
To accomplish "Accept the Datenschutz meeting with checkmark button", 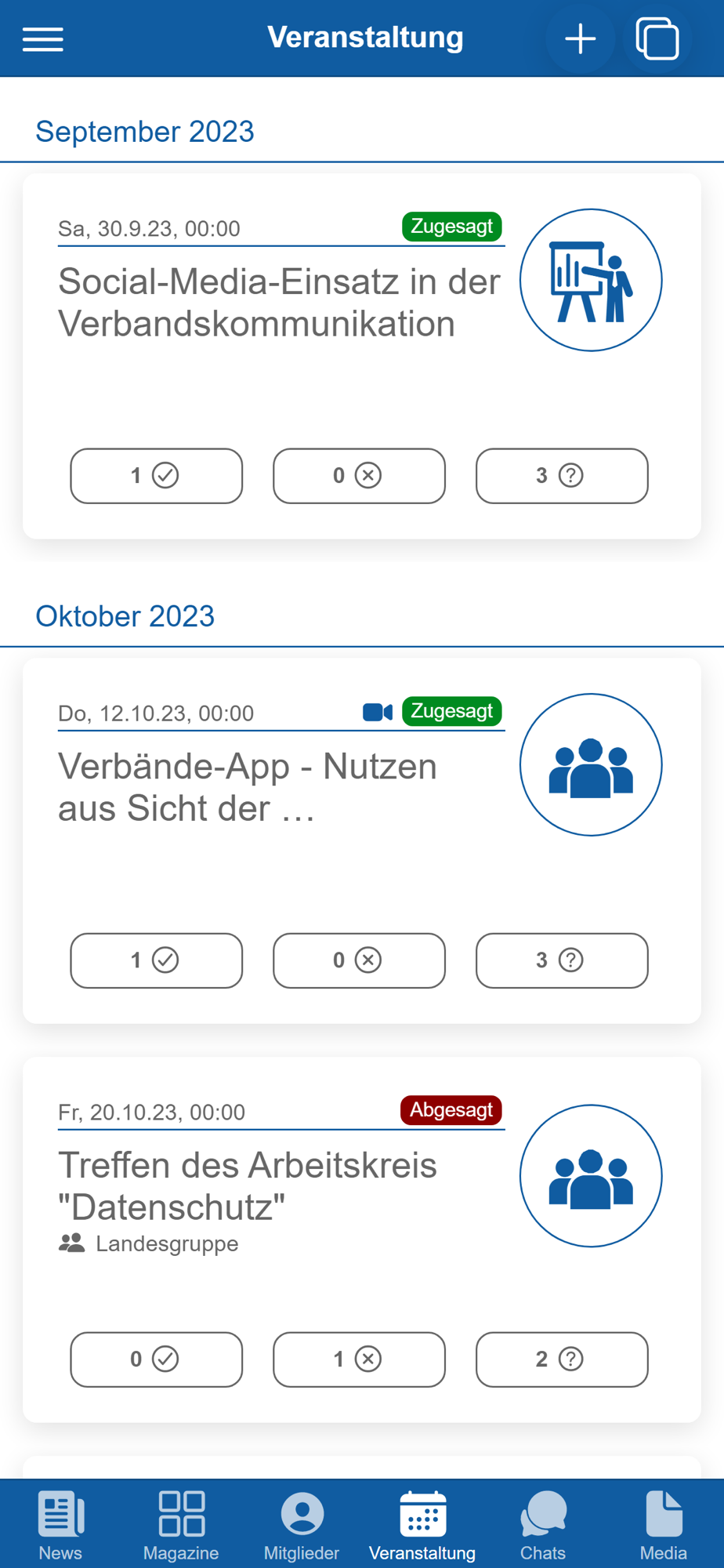I will pos(157,1359).
